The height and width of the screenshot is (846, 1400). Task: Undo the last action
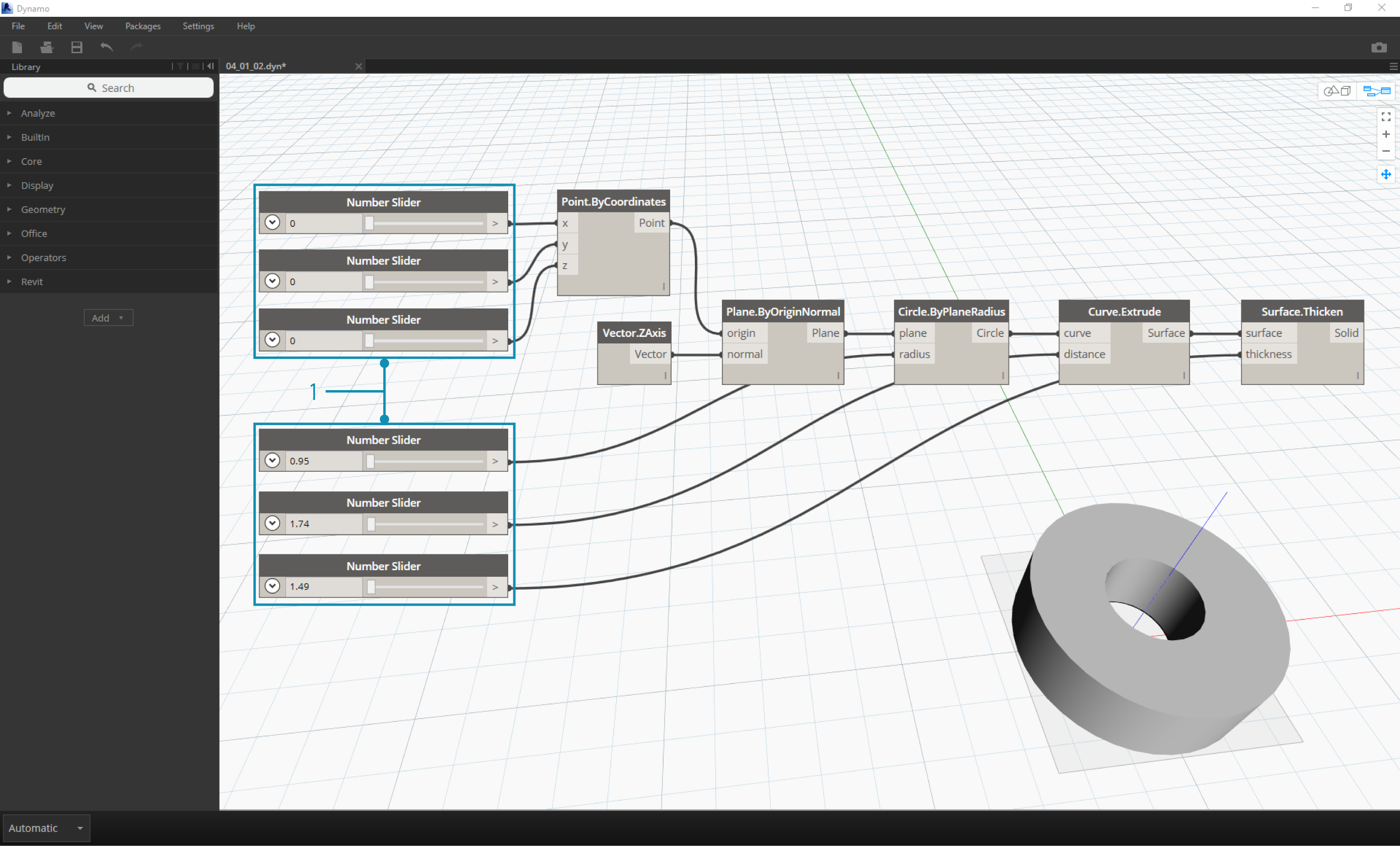[x=106, y=47]
